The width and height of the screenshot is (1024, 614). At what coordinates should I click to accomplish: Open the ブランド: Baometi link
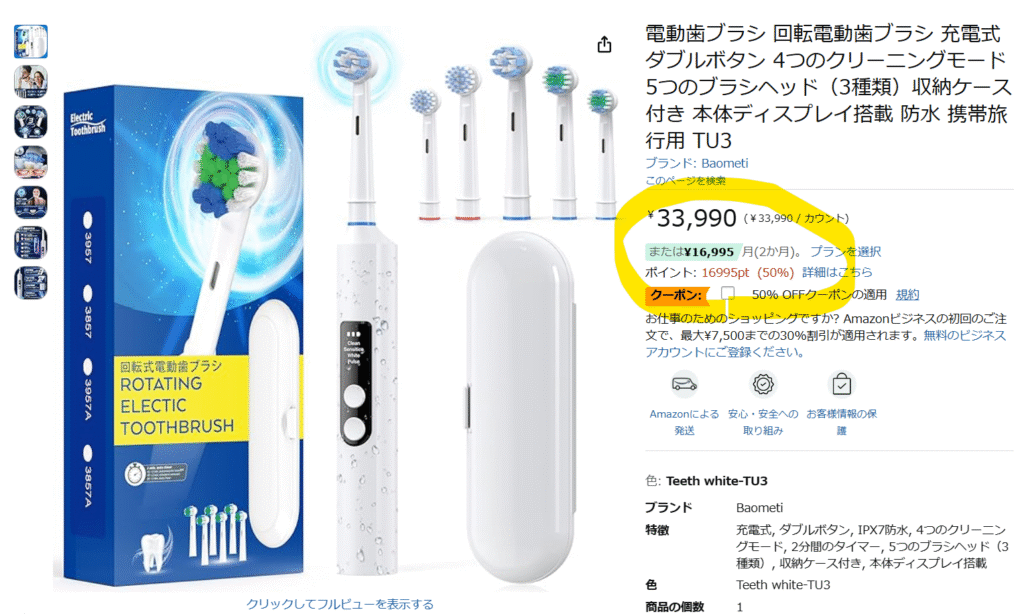pyautogui.click(x=697, y=163)
